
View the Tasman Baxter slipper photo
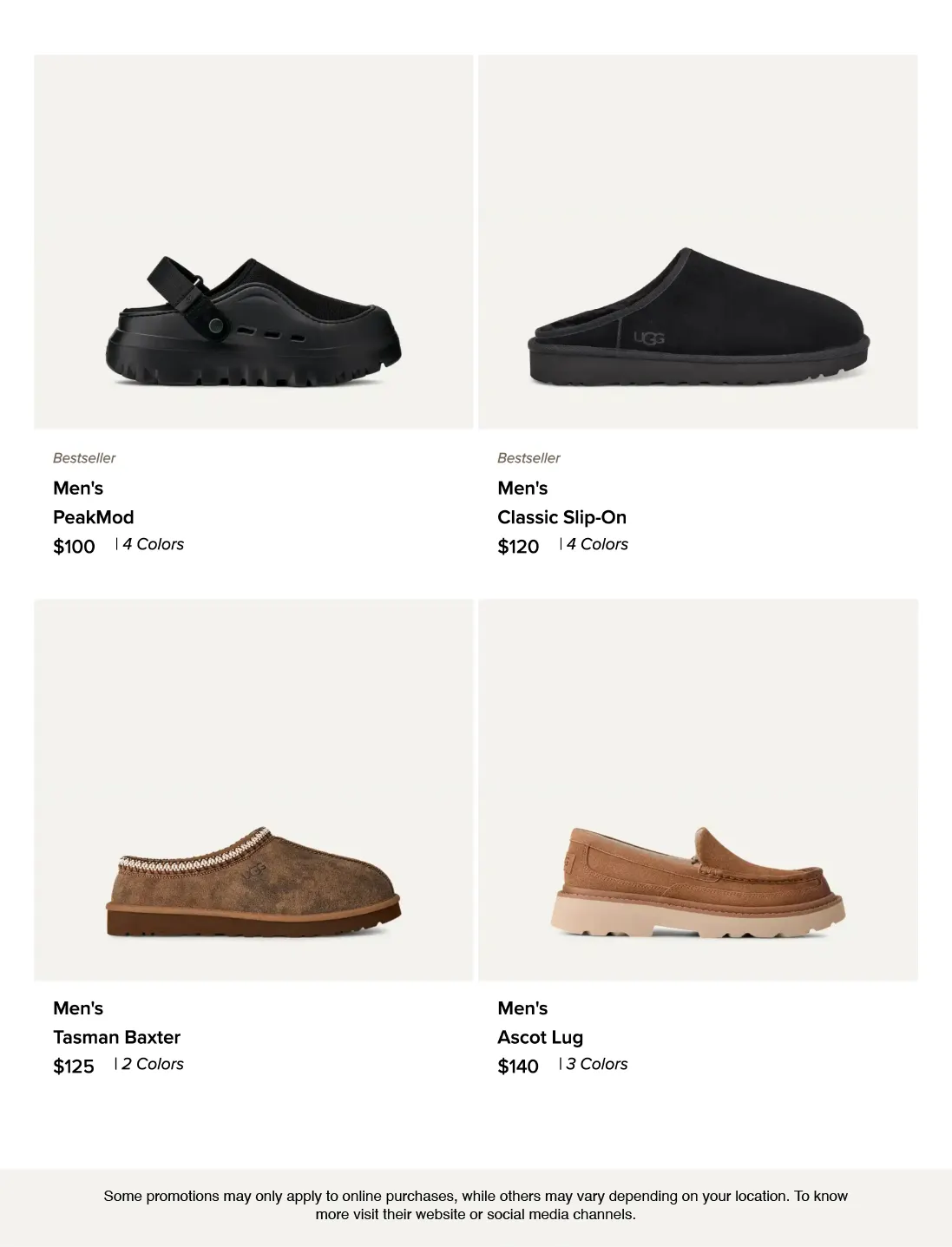coord(253,790)
